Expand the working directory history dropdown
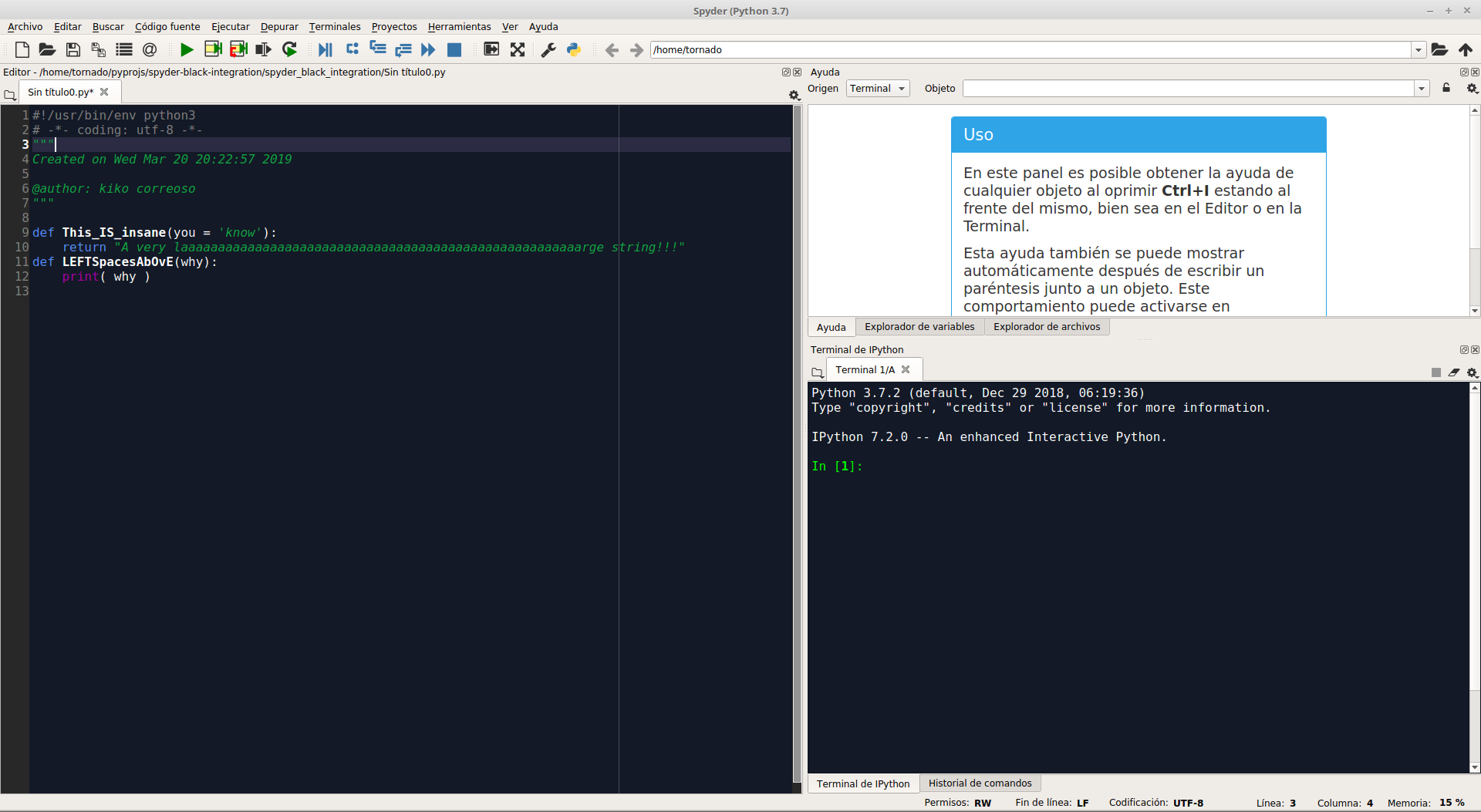Image resolution: width=1481 pixels, height=812 pixels. point(1419,50)
